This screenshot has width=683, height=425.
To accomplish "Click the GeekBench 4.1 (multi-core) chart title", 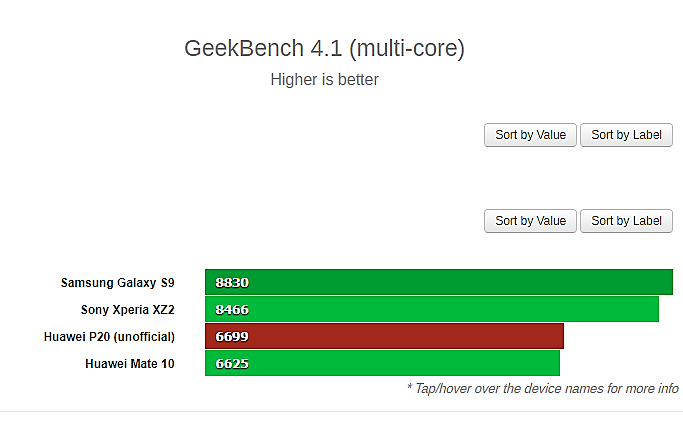I will click(325, 48).
